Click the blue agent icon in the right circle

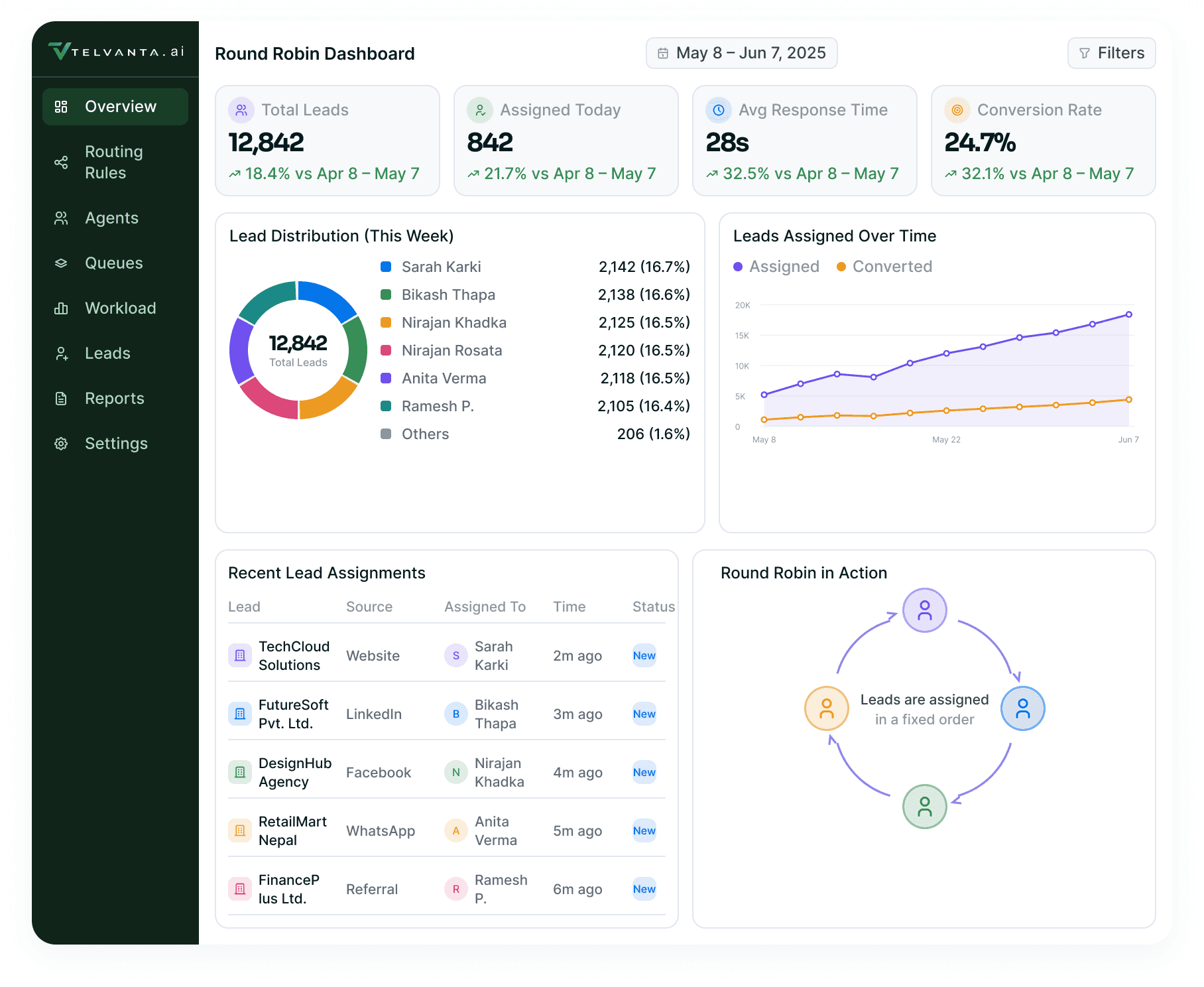tap(1023, 708)
